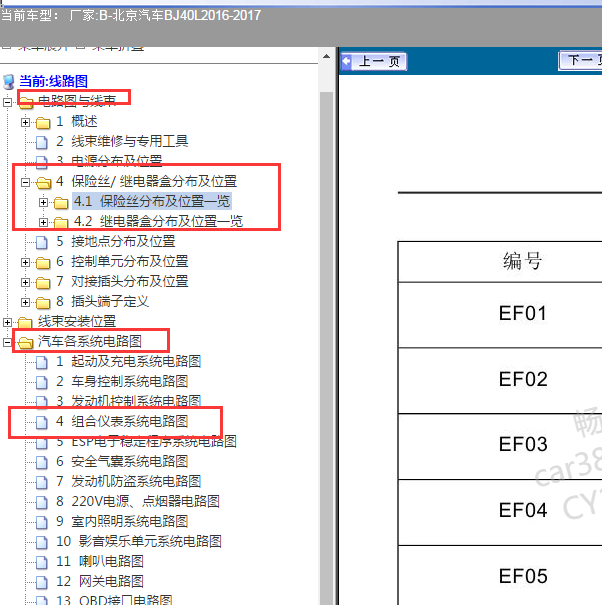Expand the 4.2 继电器盒分布及位置一览 node

pyautogui.click(x=43, y=222)
